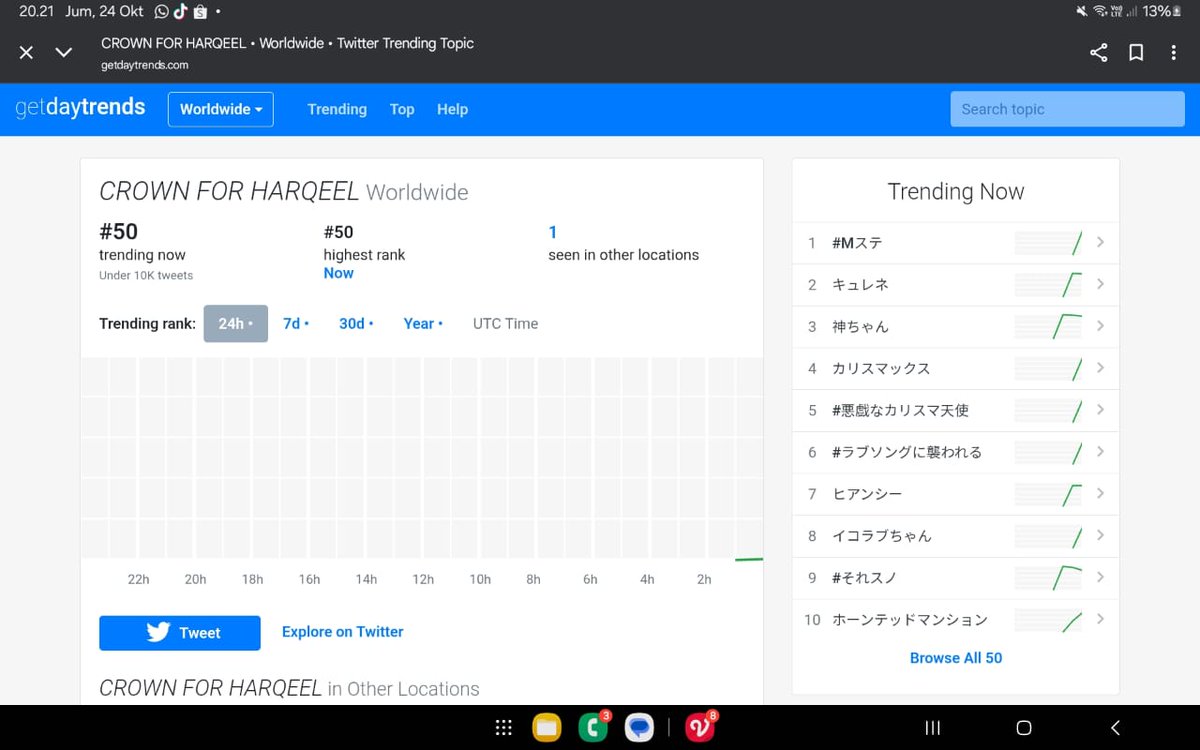Screen dimensions: 1200x750
Task: Click the blue Tweet button
Action: click(x=180, y=633)
